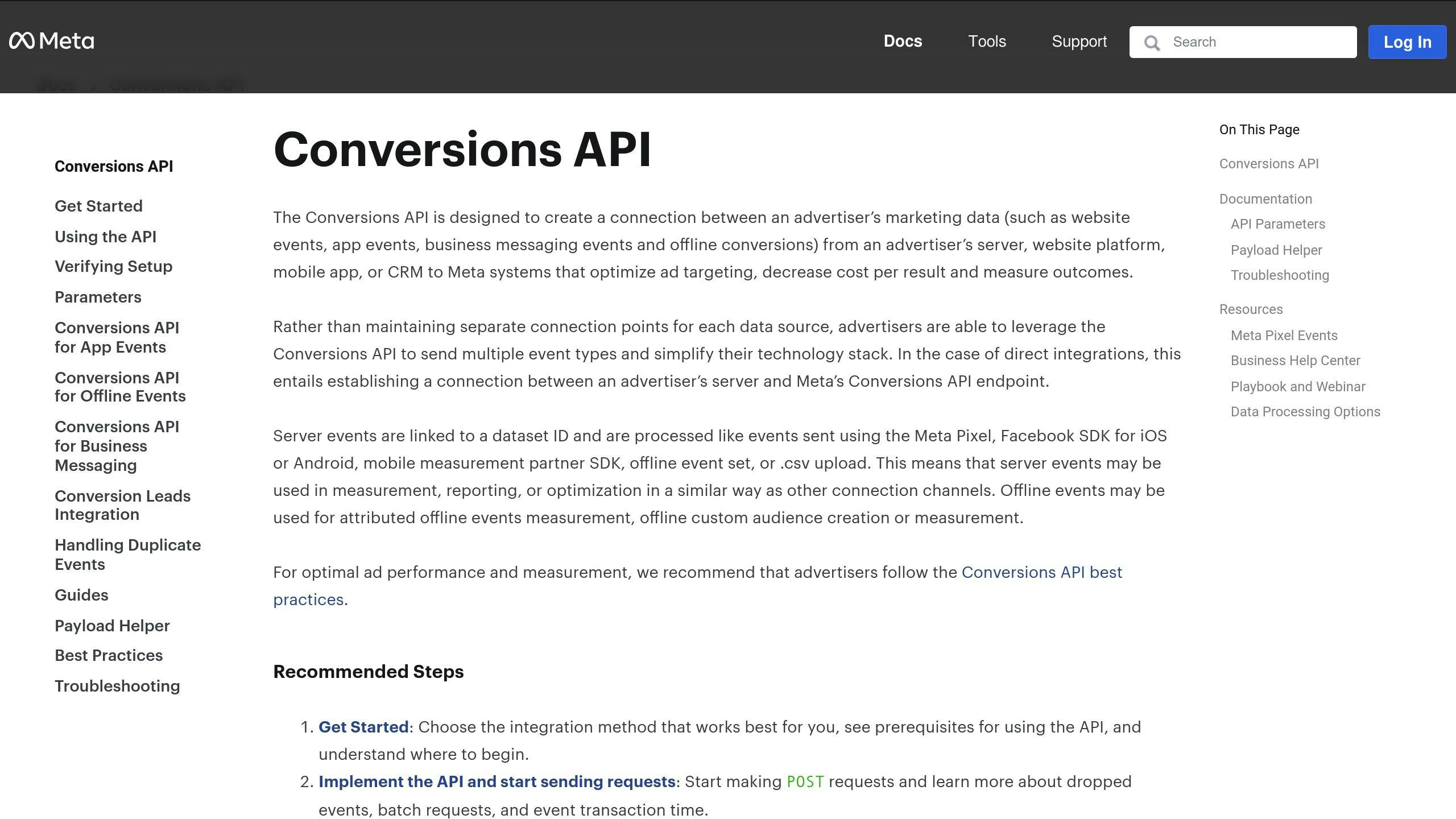The width and height of the screenshot is (1456, 819).
Task: Click the Tools navigation icon
Action: click(x=986, y=41)
